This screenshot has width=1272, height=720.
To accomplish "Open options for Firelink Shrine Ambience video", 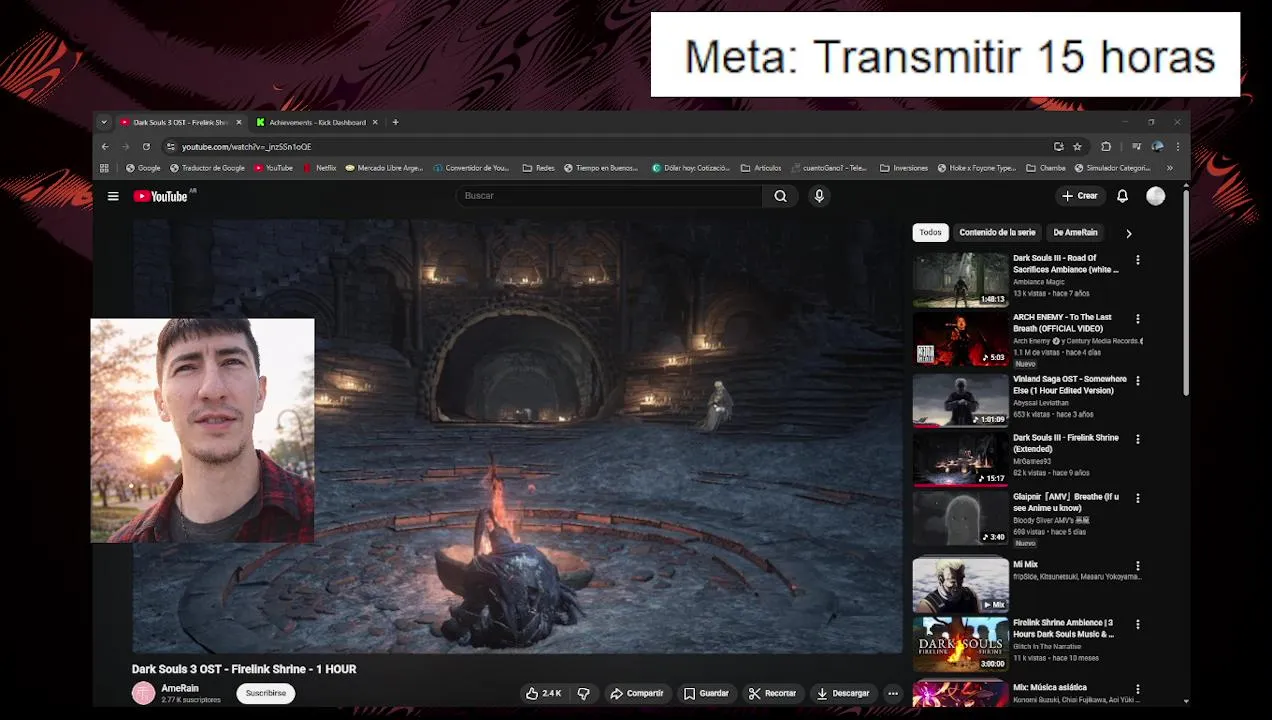I will pyautogui.click(x=1137, y=624).
